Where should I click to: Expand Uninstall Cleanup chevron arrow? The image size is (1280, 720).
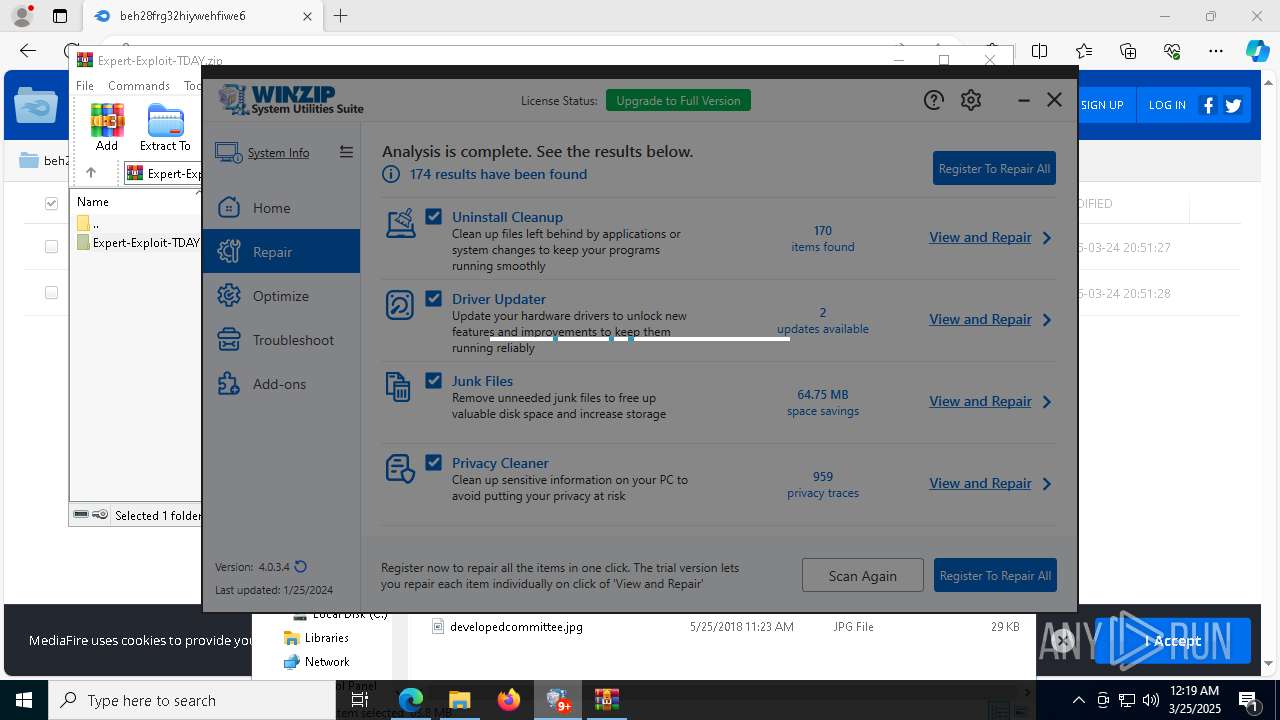click(x=1047, y=238)
